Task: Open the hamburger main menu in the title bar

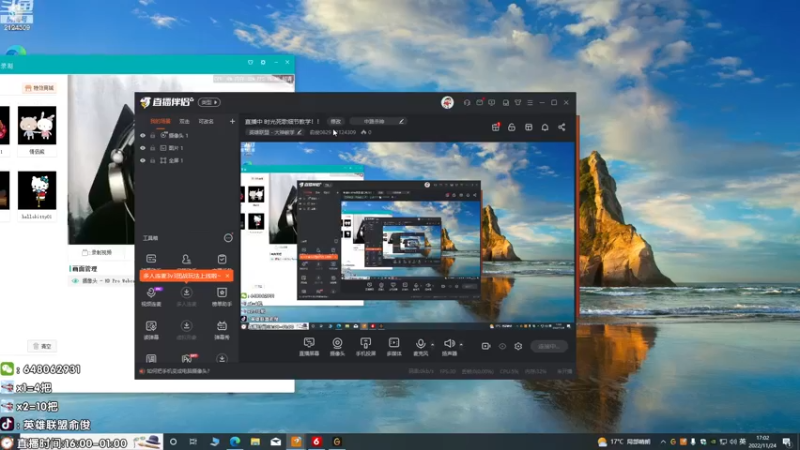Action: click(530, 103)
